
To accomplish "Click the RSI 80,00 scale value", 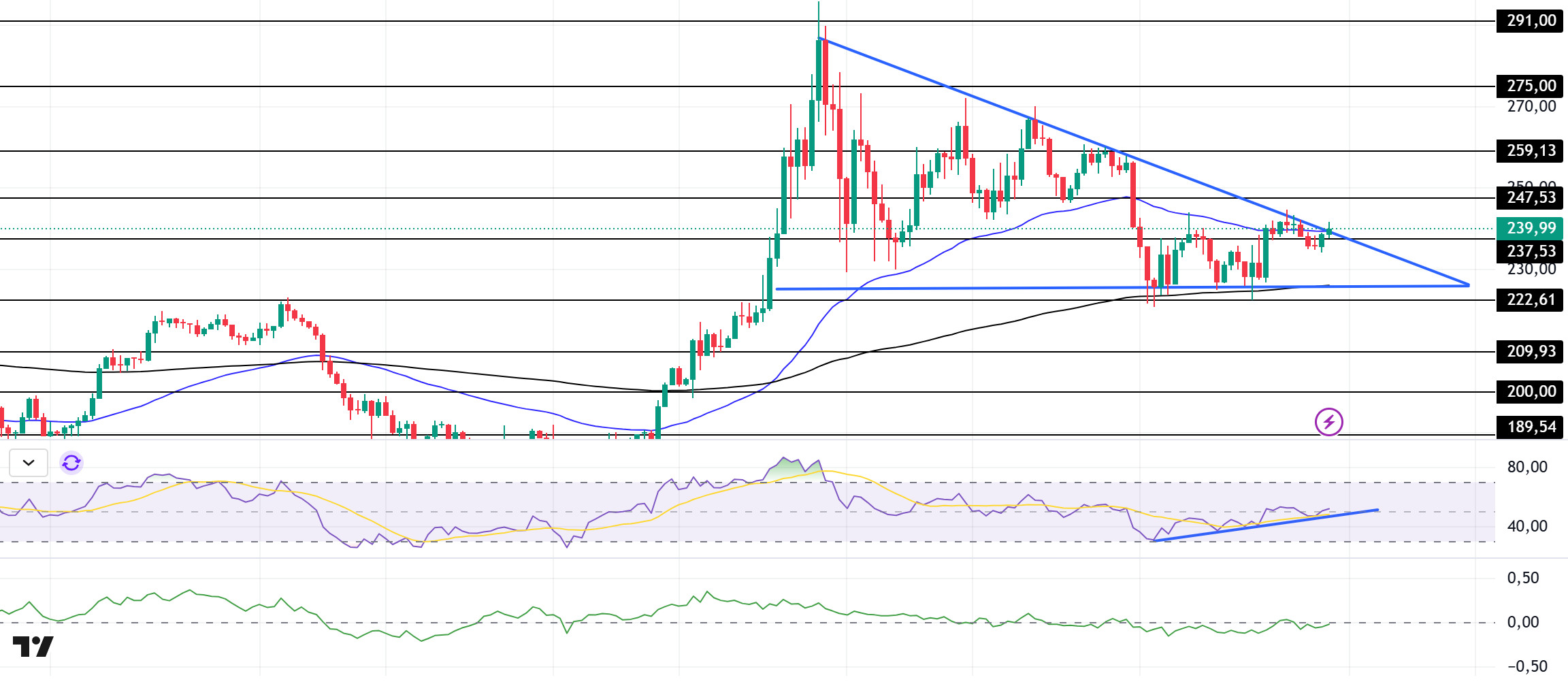I will point(1527,467).
